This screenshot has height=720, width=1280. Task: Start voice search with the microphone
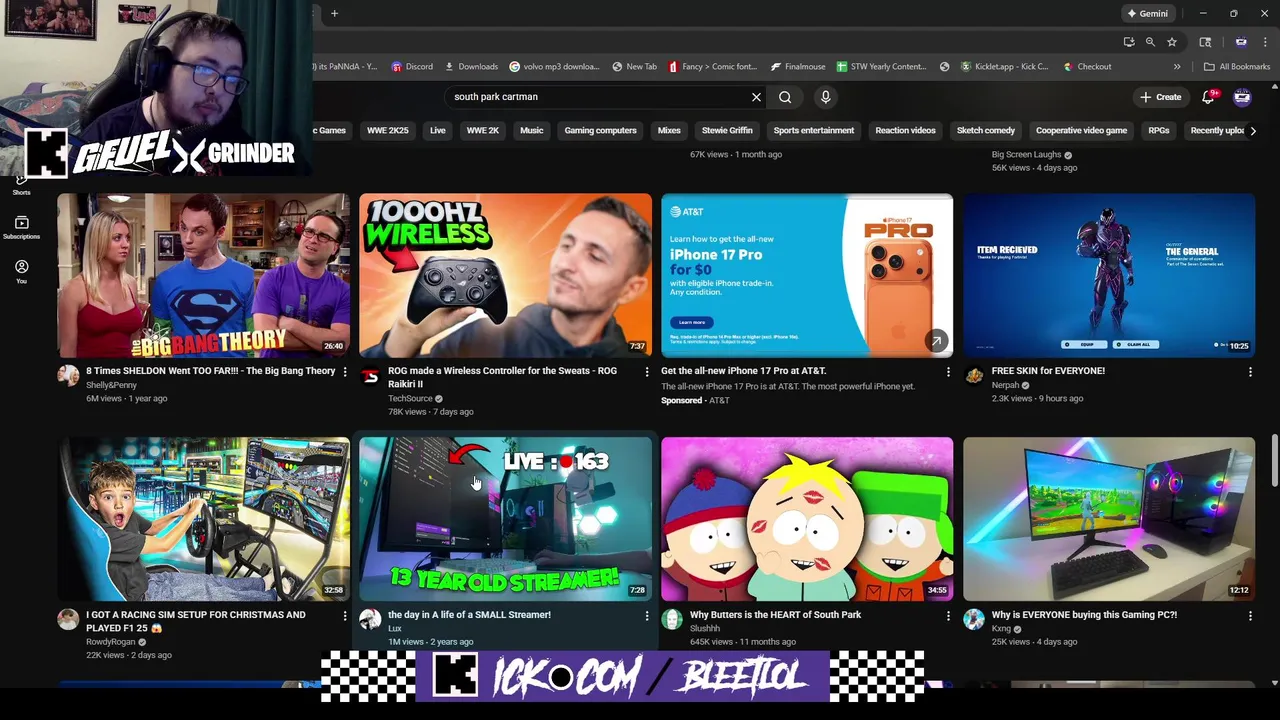[x=825, y=97]
